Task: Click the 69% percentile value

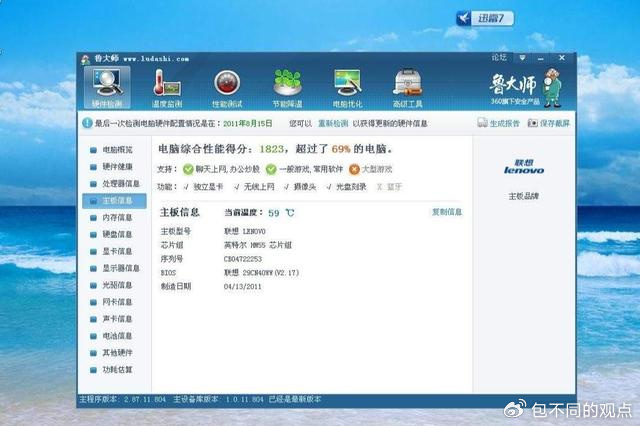Action: point(341,149)
